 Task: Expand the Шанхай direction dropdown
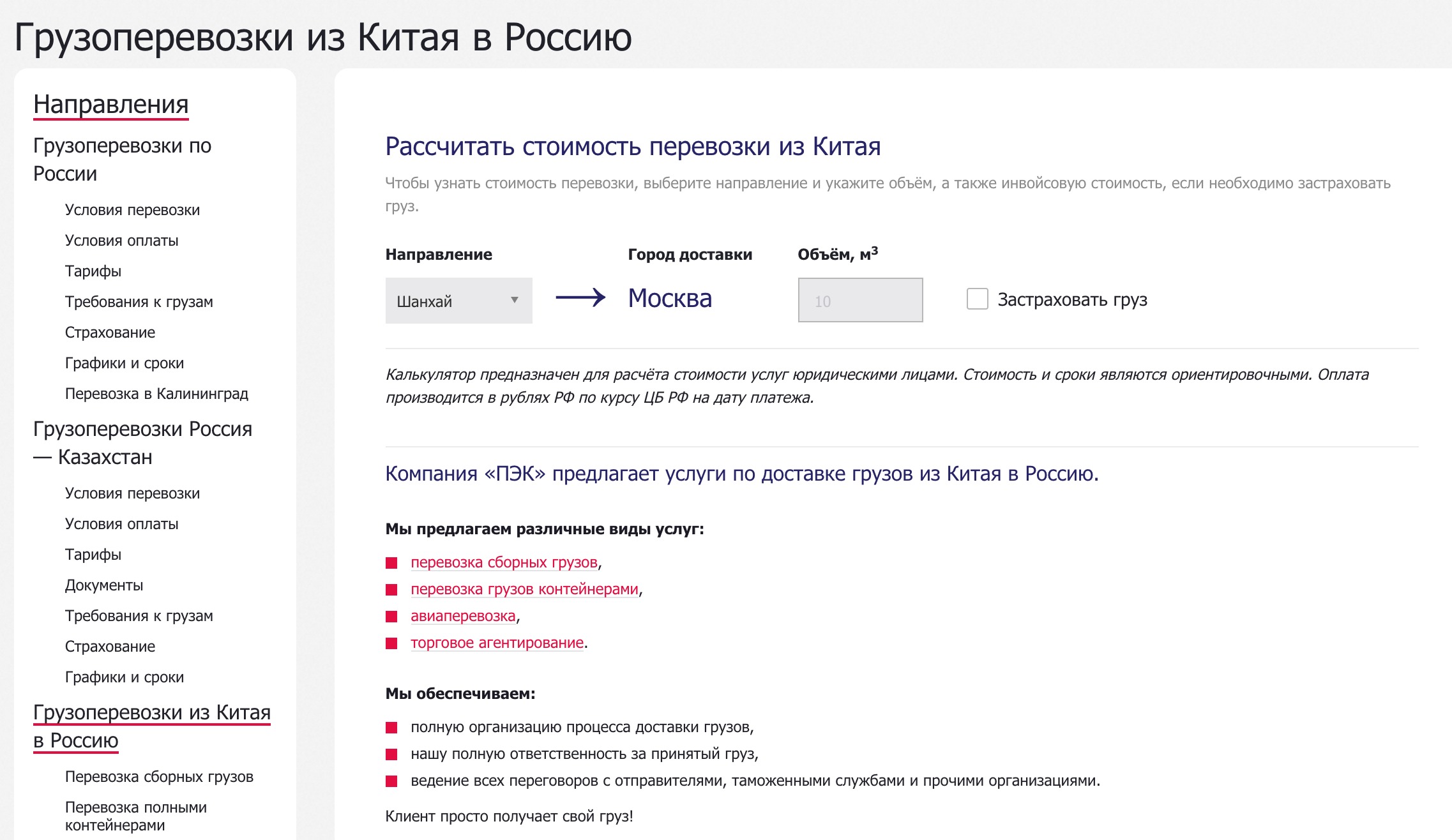[458, 301]
